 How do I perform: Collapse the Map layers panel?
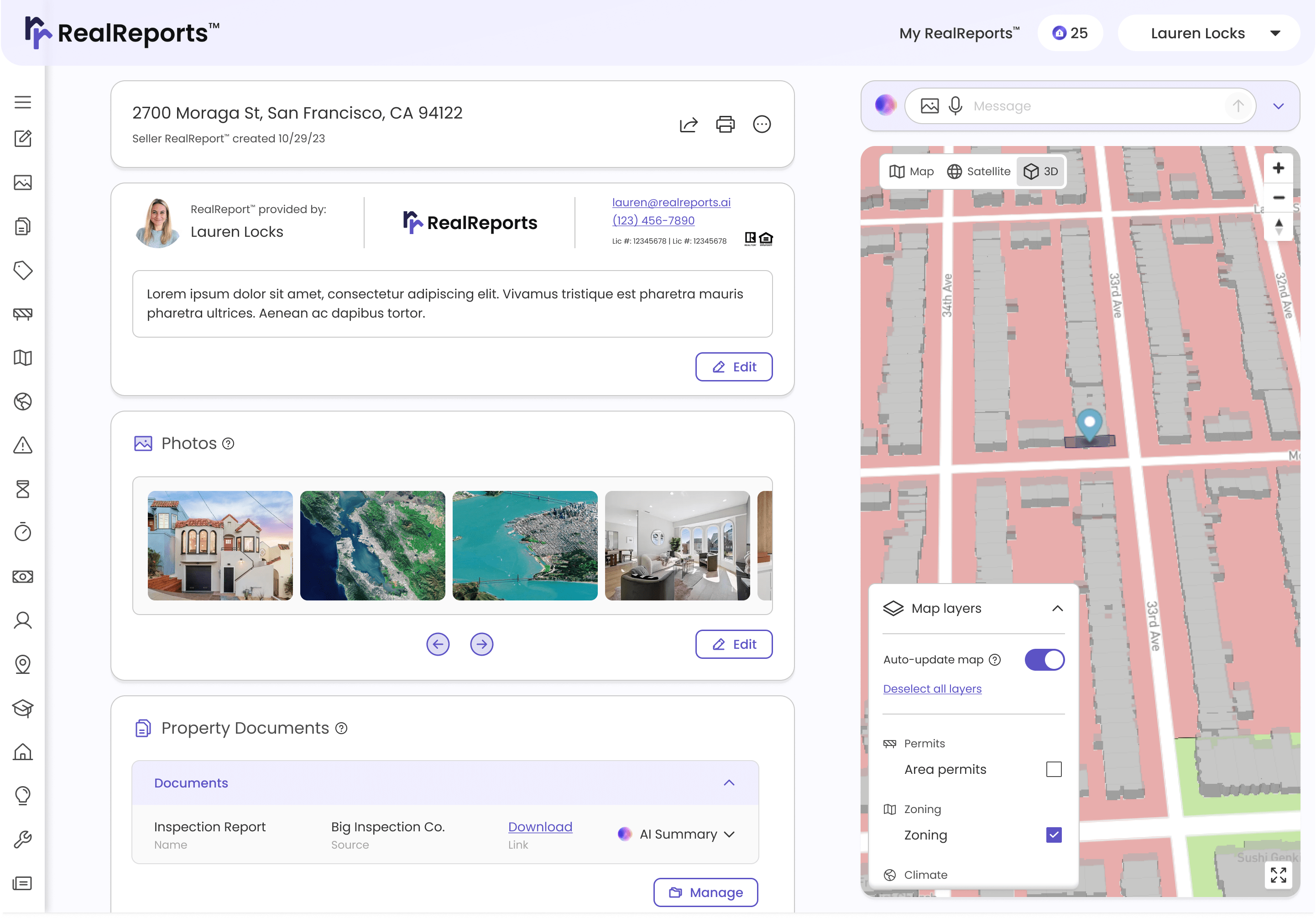[1058, 609]
